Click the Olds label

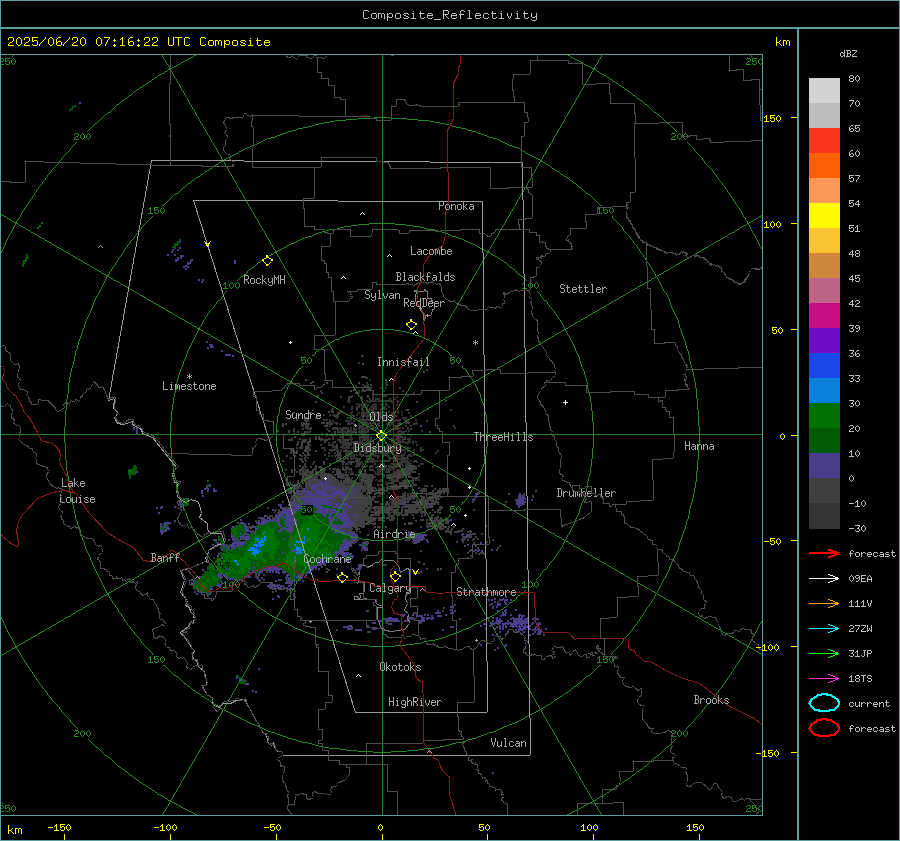click(x=381, y=417)
